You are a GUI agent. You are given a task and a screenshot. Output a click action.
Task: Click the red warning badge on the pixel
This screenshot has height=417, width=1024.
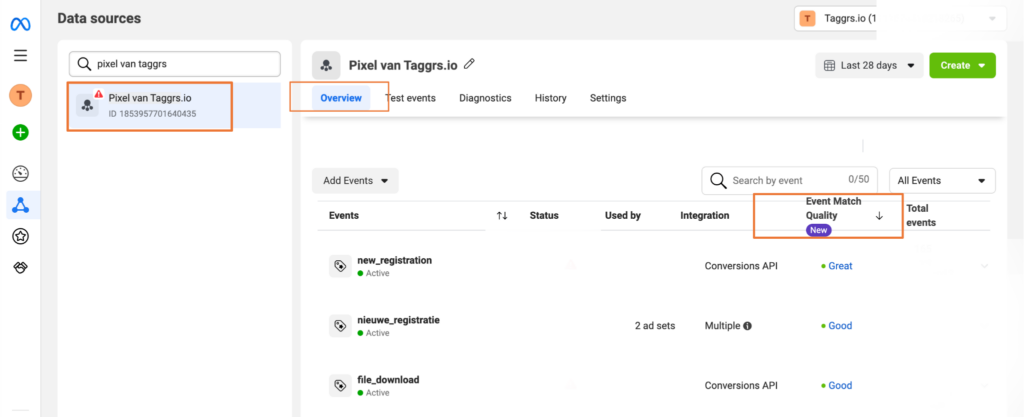pyautogui.click(x=99, y=94)
